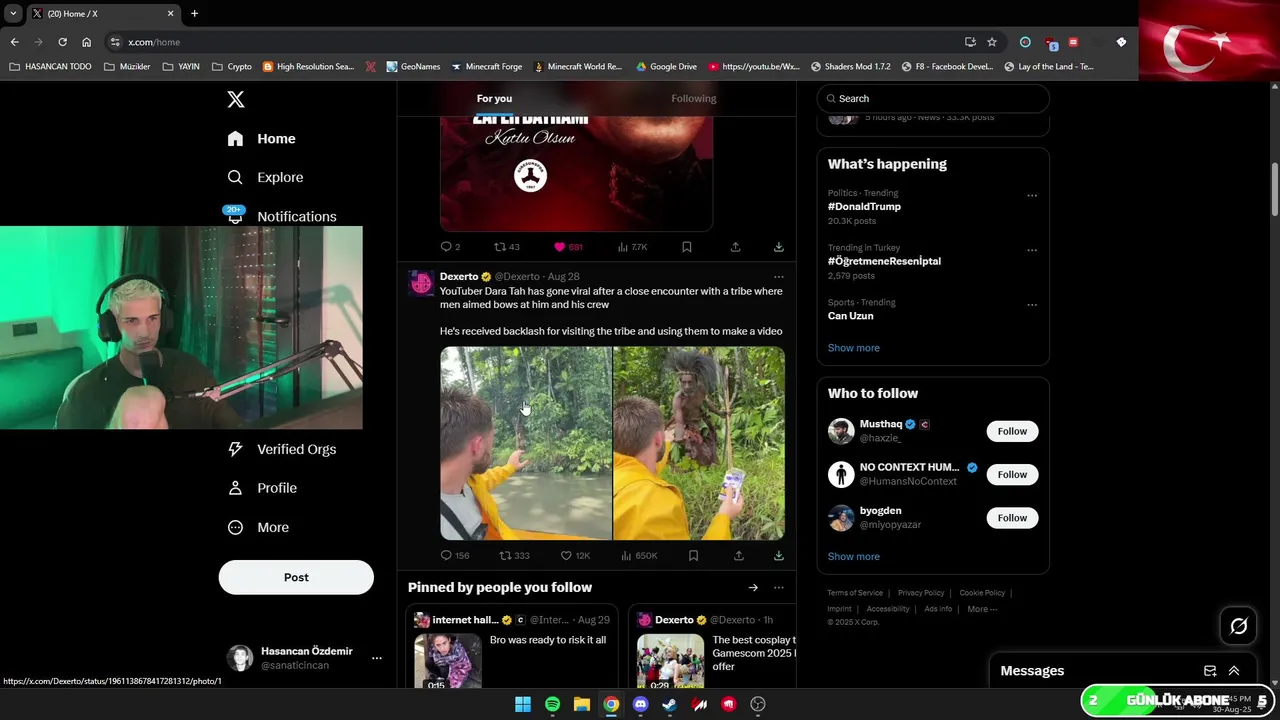Switch to the Following tab

(x=694, y=98)
